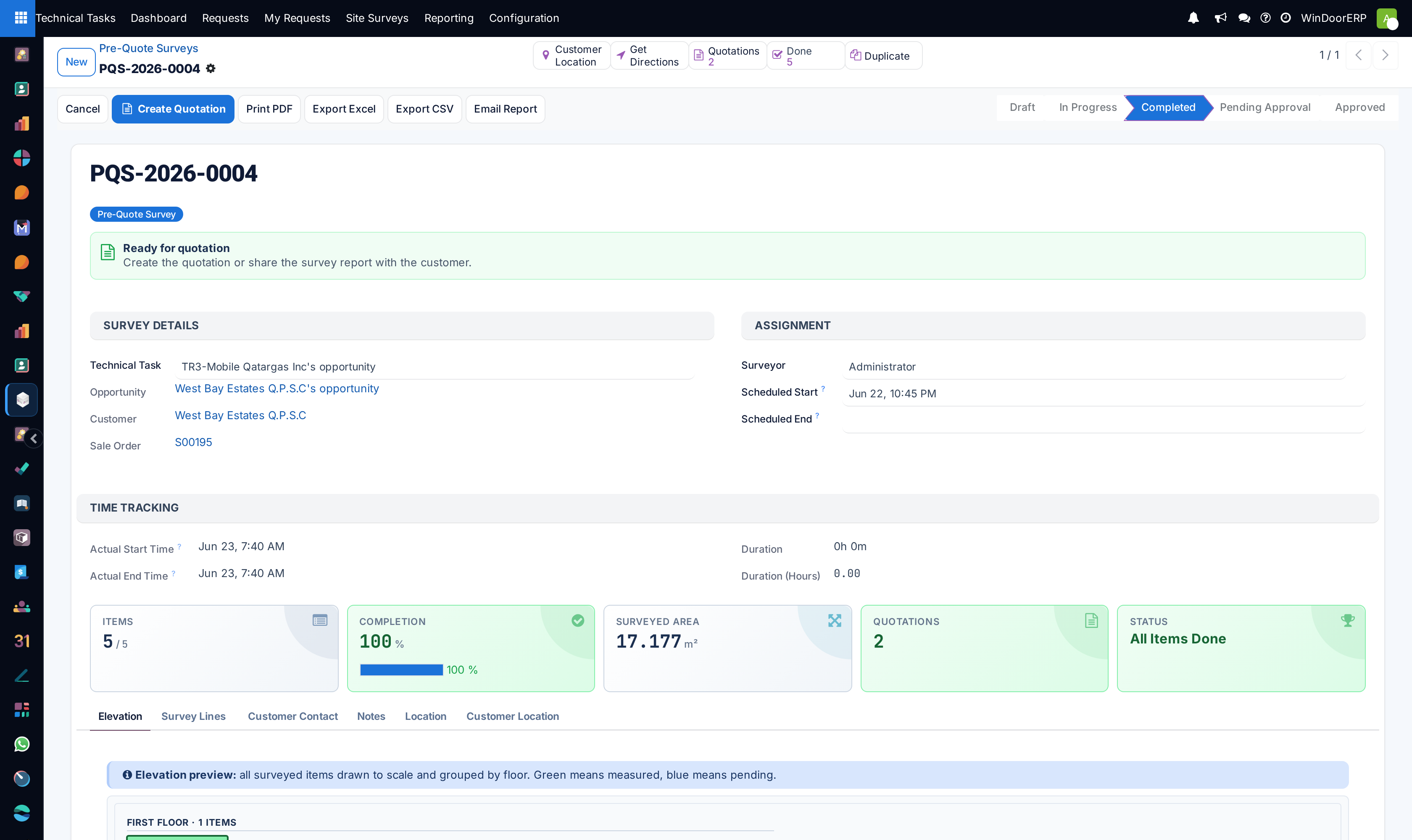Open the Reporting menu
Screen dimensions: 1412x840
[449, 18]
